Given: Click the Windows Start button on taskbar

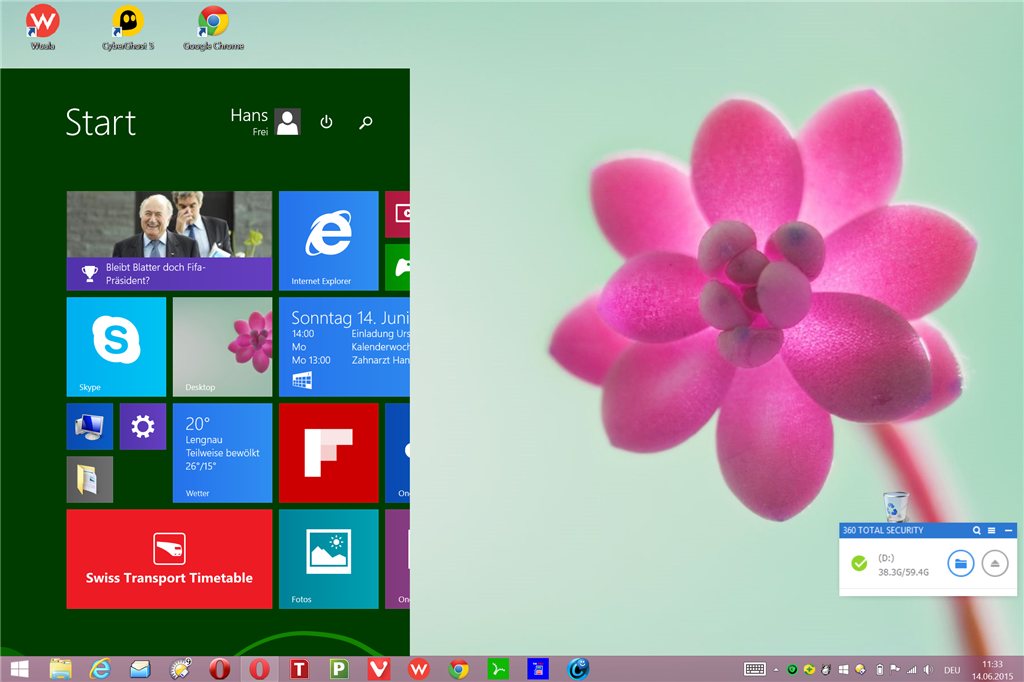Looking at the screenshot, I should click(x=20, y=669).
